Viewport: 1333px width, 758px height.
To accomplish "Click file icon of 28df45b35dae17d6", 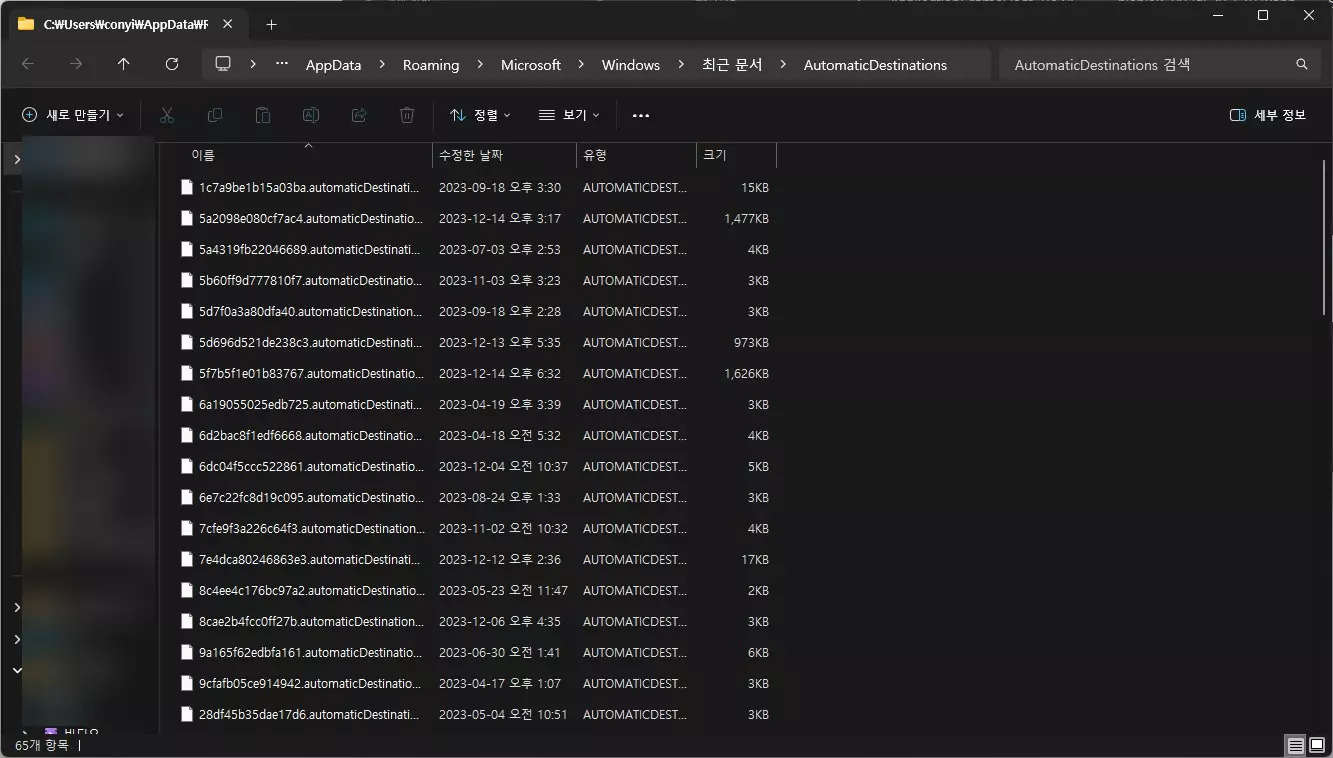I will click(186, 714).
